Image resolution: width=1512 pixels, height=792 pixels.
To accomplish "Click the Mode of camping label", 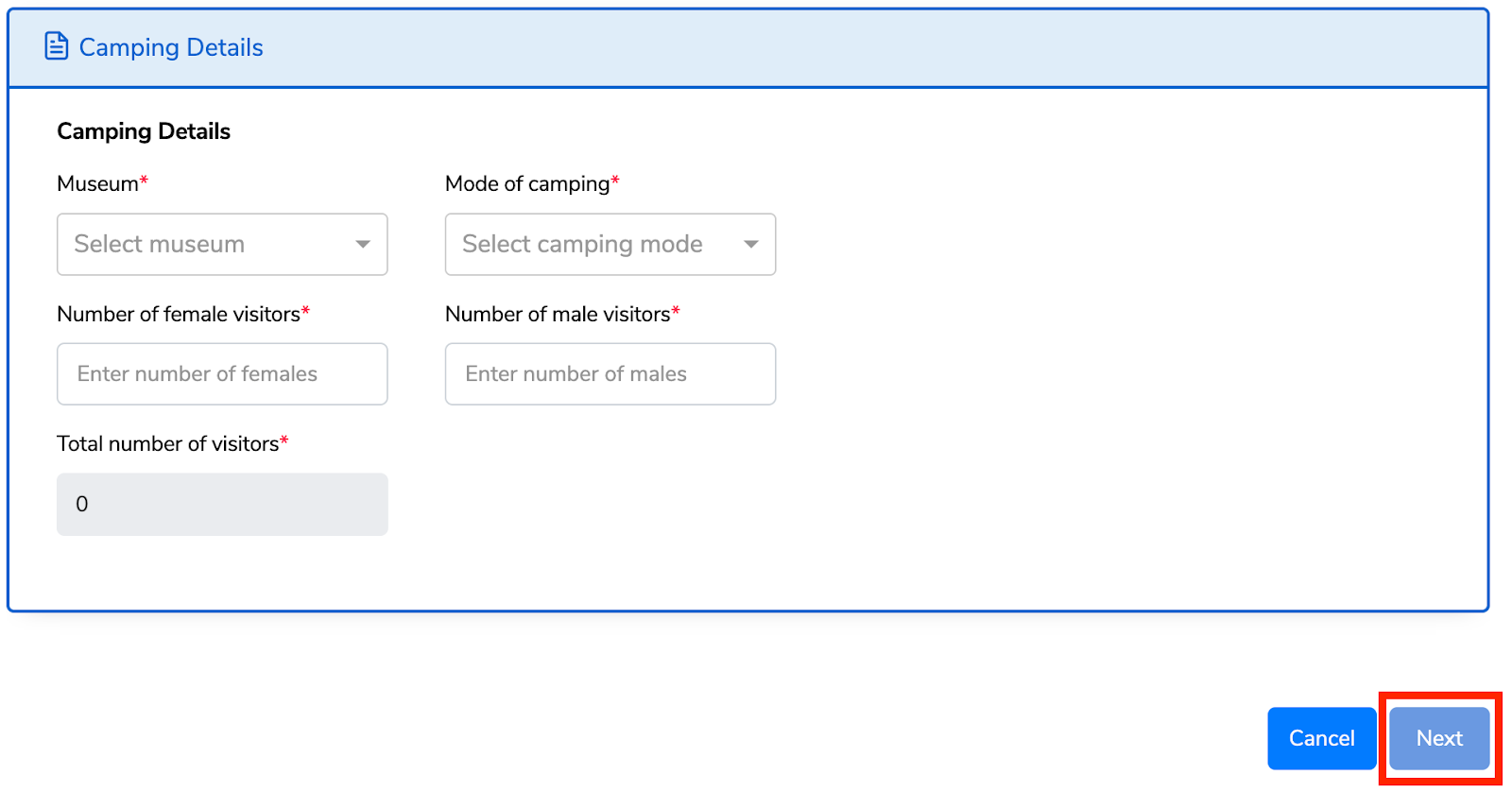I will pyautogui.click(x=527, y=183).
